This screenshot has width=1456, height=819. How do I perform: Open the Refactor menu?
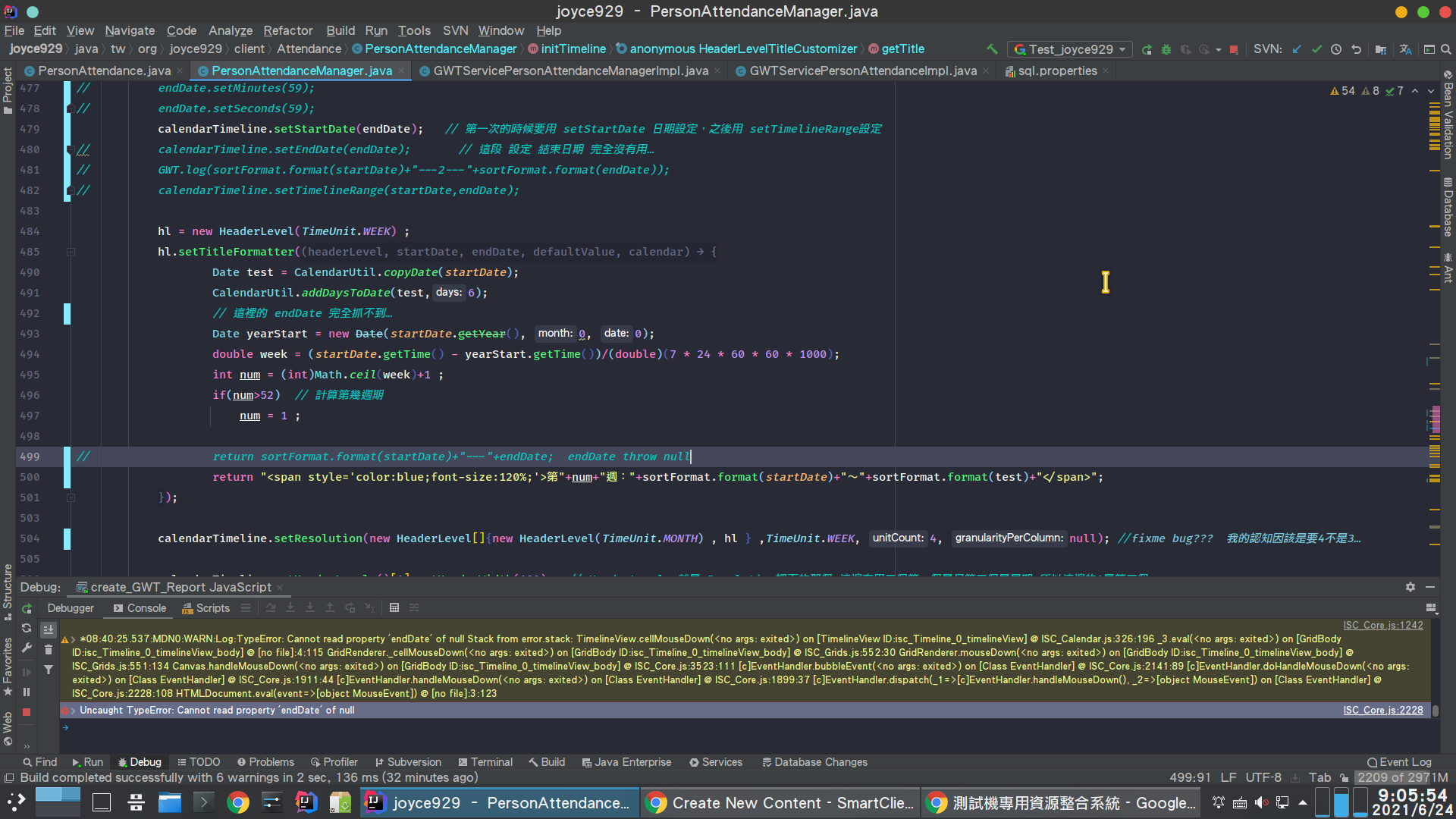(x=287, y=30)
